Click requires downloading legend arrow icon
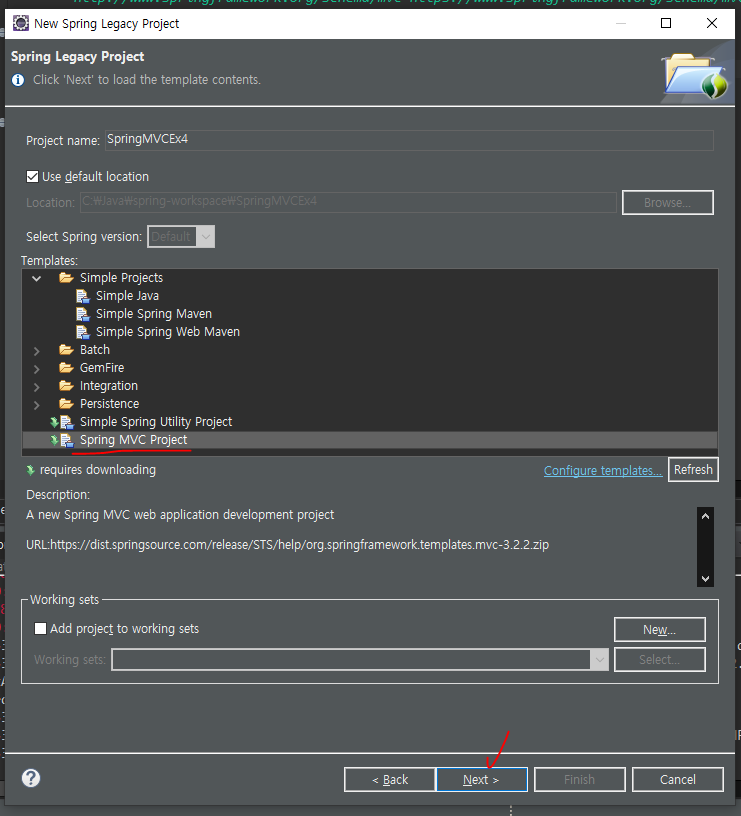The image size is (741, 816). [x=31, y=470]
